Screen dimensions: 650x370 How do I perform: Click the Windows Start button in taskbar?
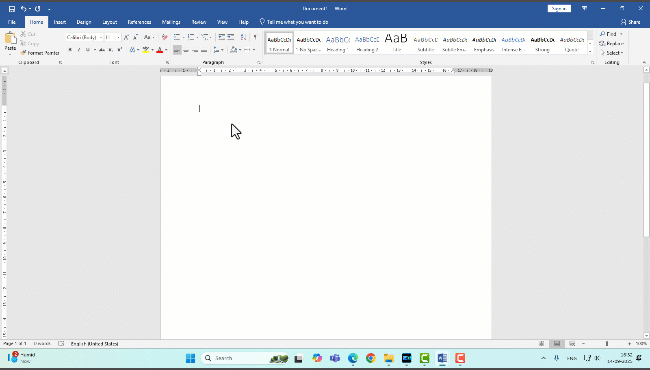(x=190, y=358)
